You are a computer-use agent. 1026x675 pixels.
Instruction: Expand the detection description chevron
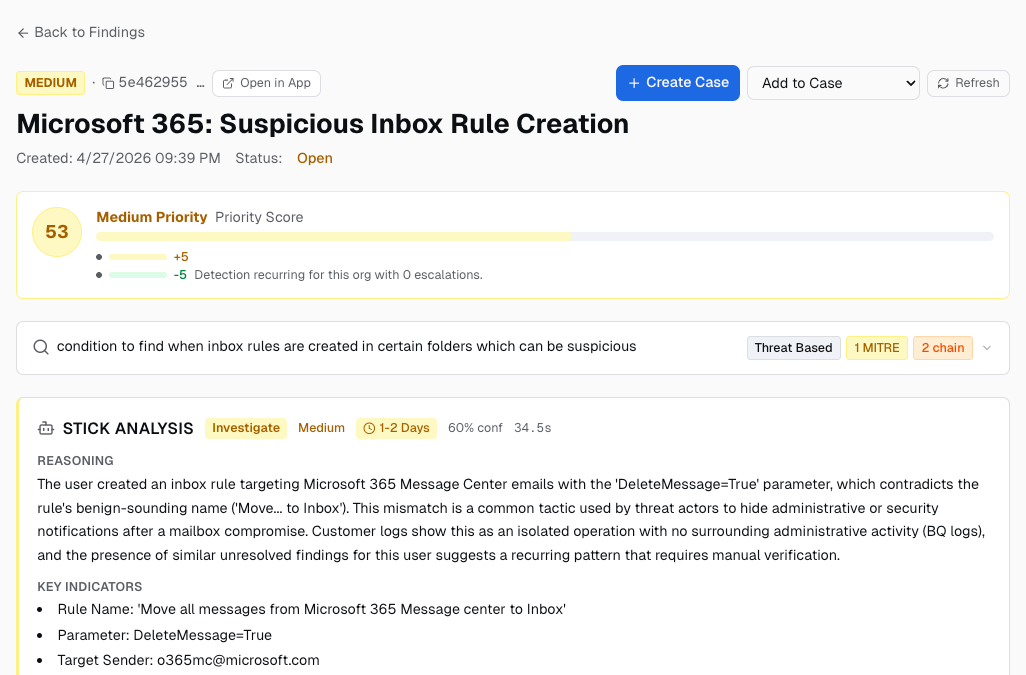click(987, 348)
